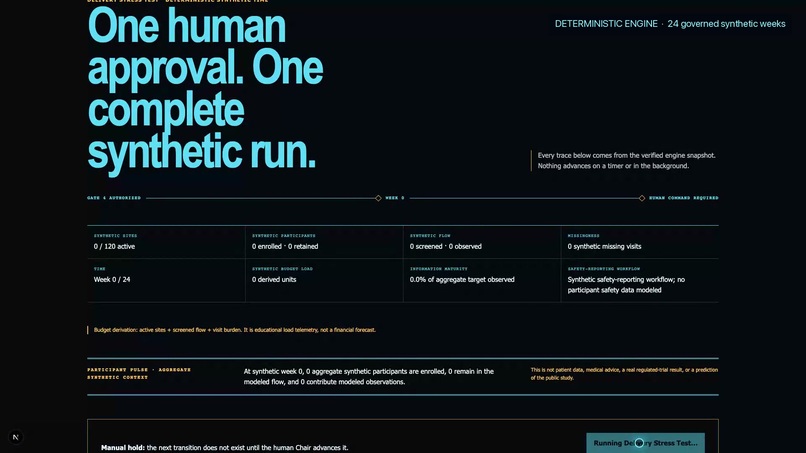This screenshot has width=806, height=453.
Task: Click the Running Delivery Stress Test button
Action: 645,443
